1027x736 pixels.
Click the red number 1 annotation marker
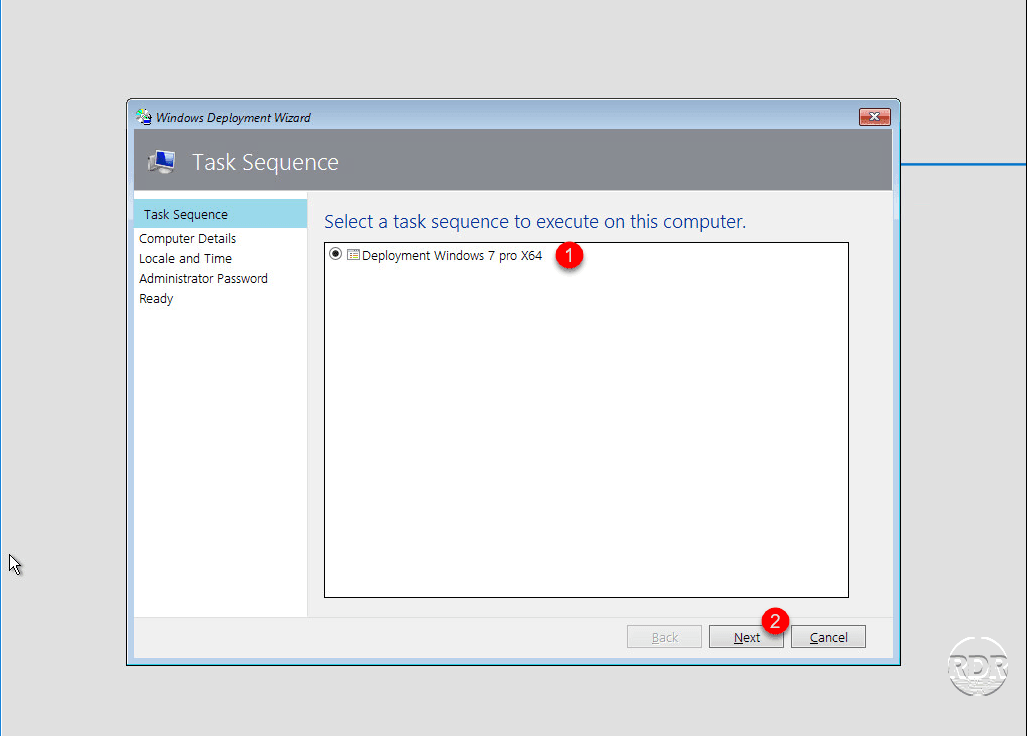569,255
